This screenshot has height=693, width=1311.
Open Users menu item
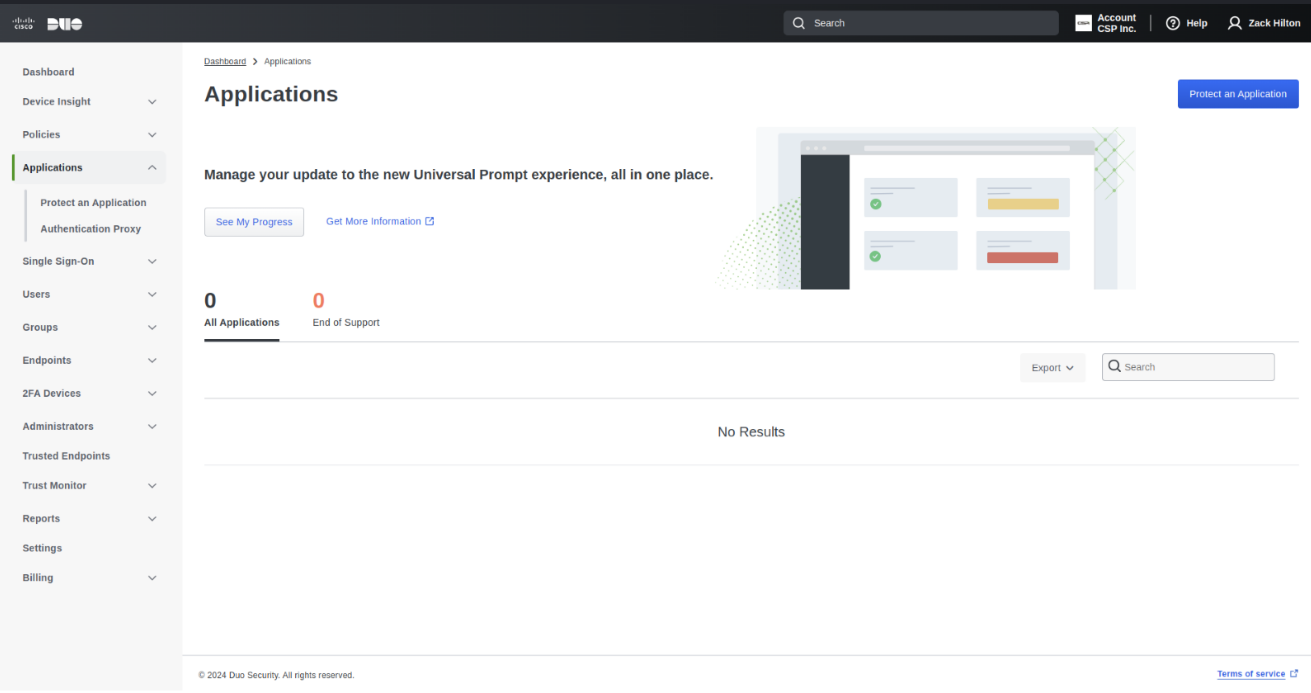click(36, 295)
